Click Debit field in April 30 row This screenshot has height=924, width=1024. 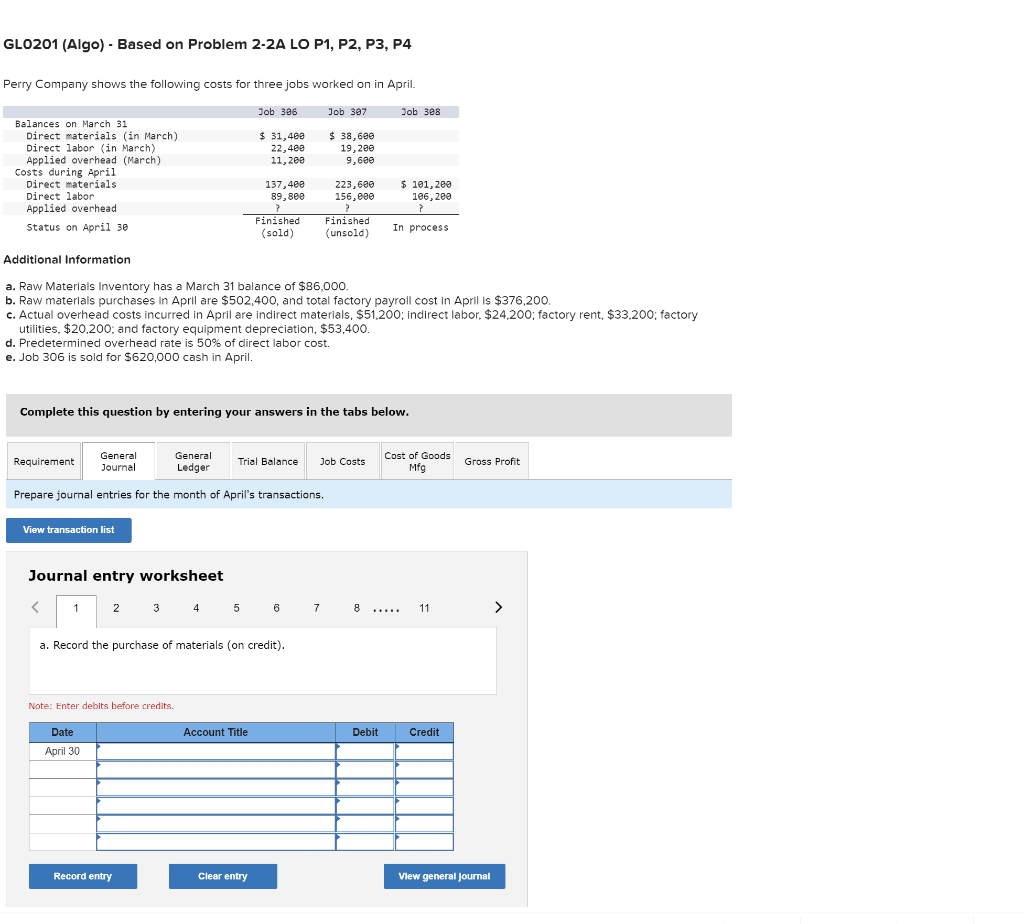pos(365,752)
